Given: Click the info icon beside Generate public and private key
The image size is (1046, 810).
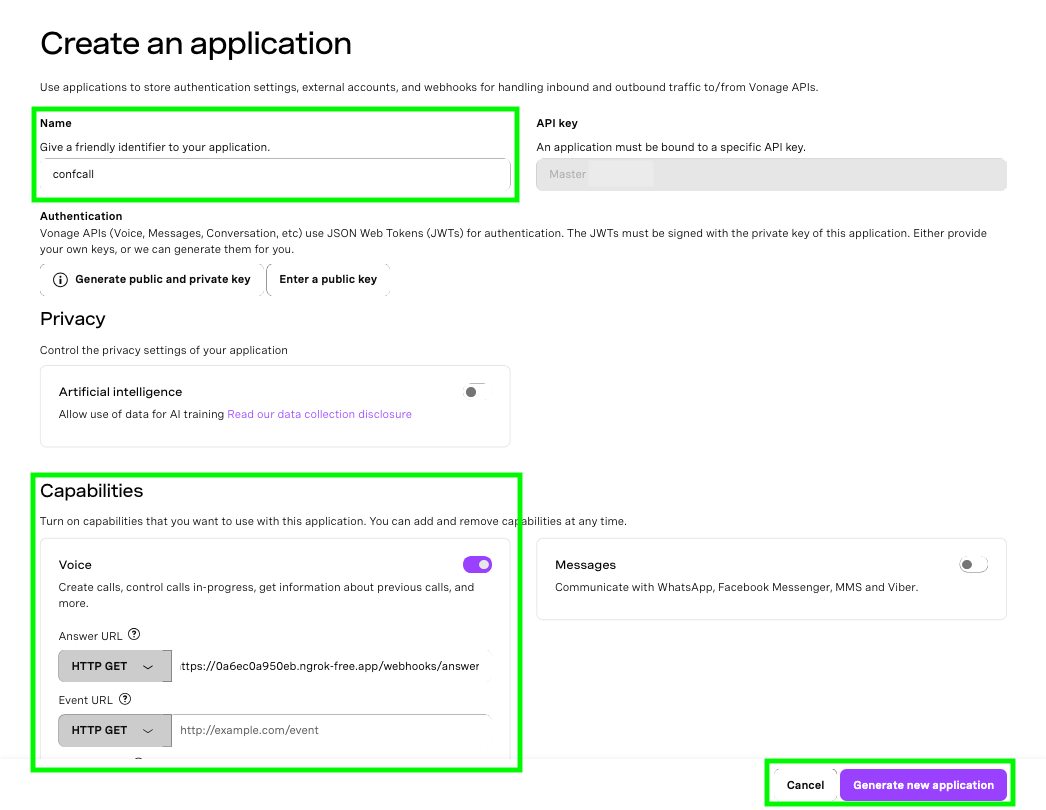Looking at the screenshot, I should (x=60, y=279).
